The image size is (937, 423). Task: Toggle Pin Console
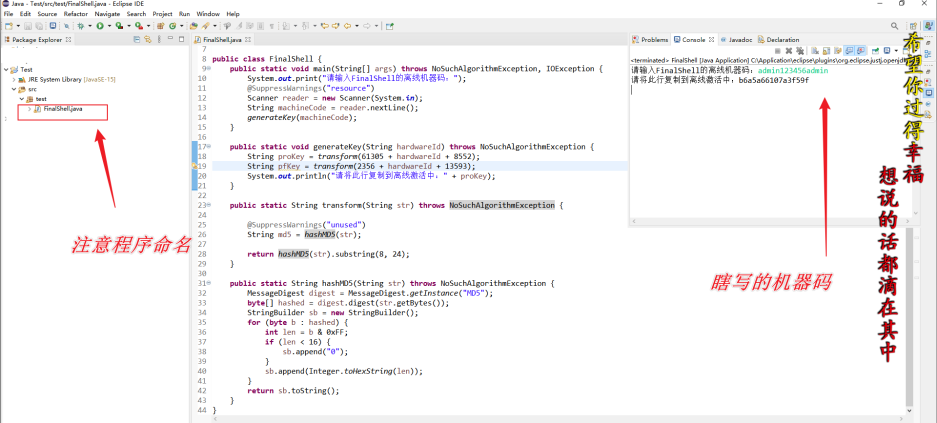click(875, 50)
